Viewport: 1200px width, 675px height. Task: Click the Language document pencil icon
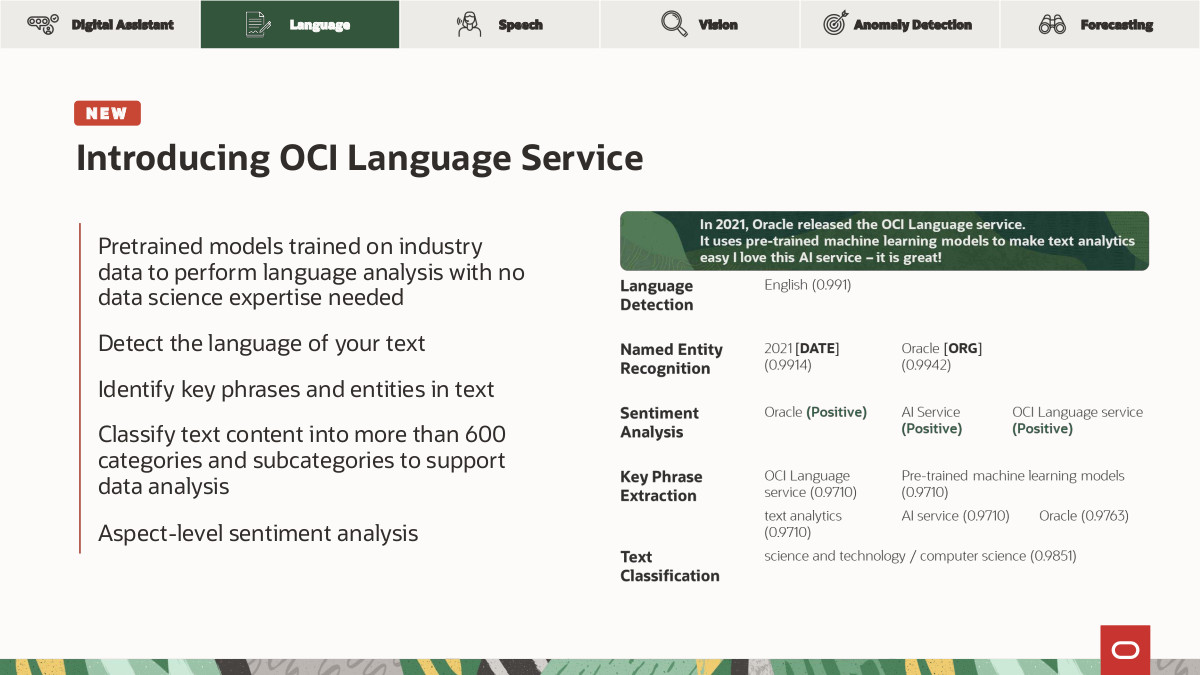258,24
